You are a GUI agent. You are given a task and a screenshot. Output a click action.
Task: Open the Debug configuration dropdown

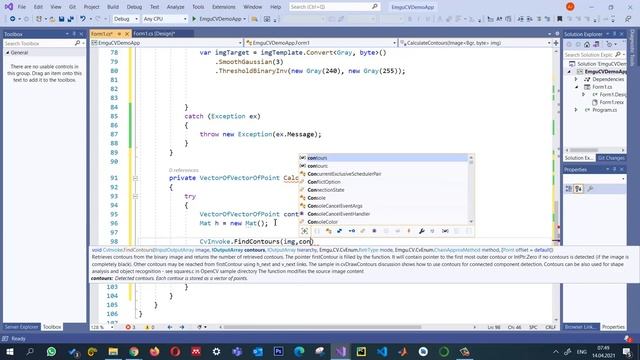point(125,19)
